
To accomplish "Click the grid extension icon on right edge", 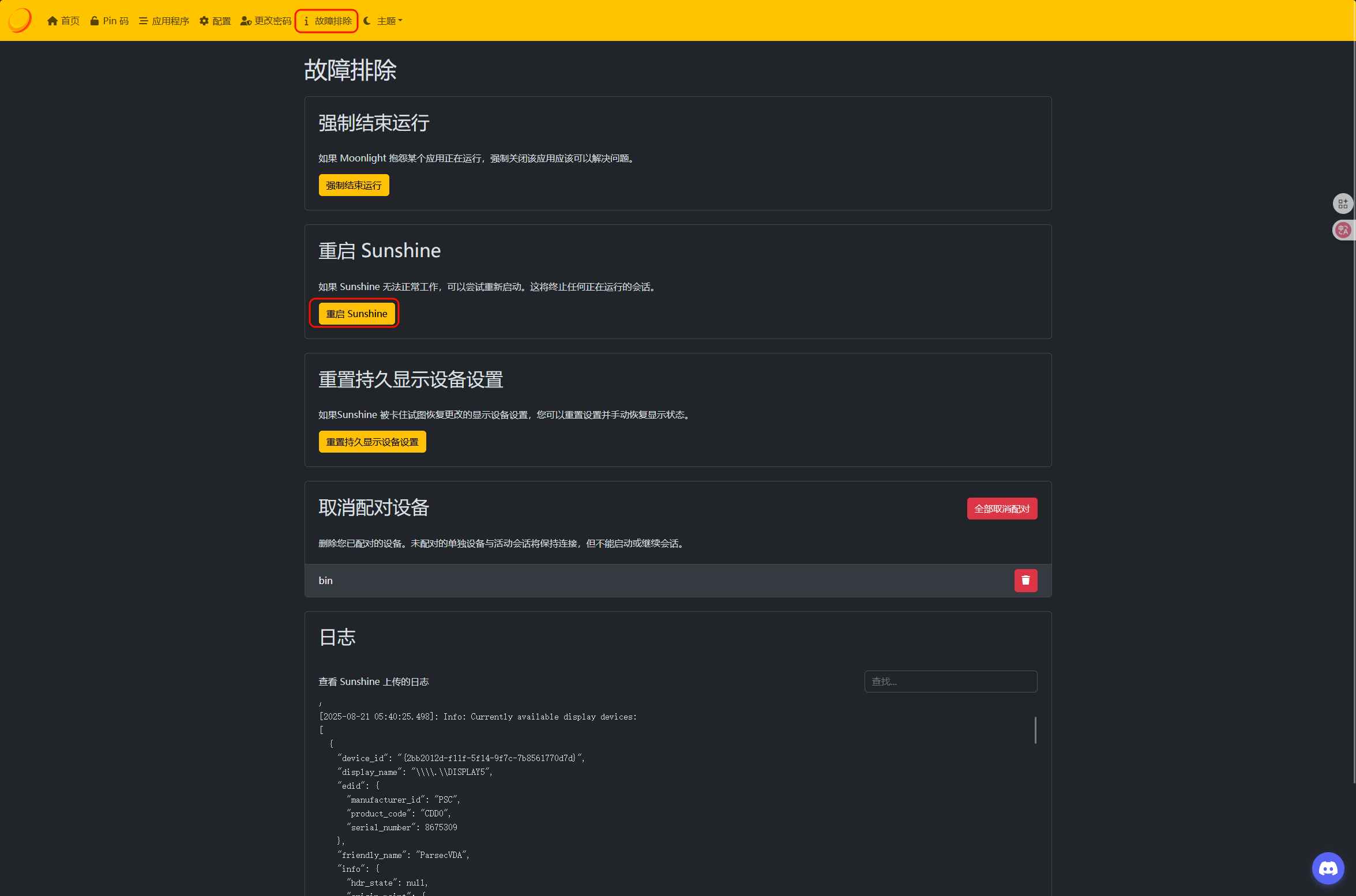I will click(1343, 204).
